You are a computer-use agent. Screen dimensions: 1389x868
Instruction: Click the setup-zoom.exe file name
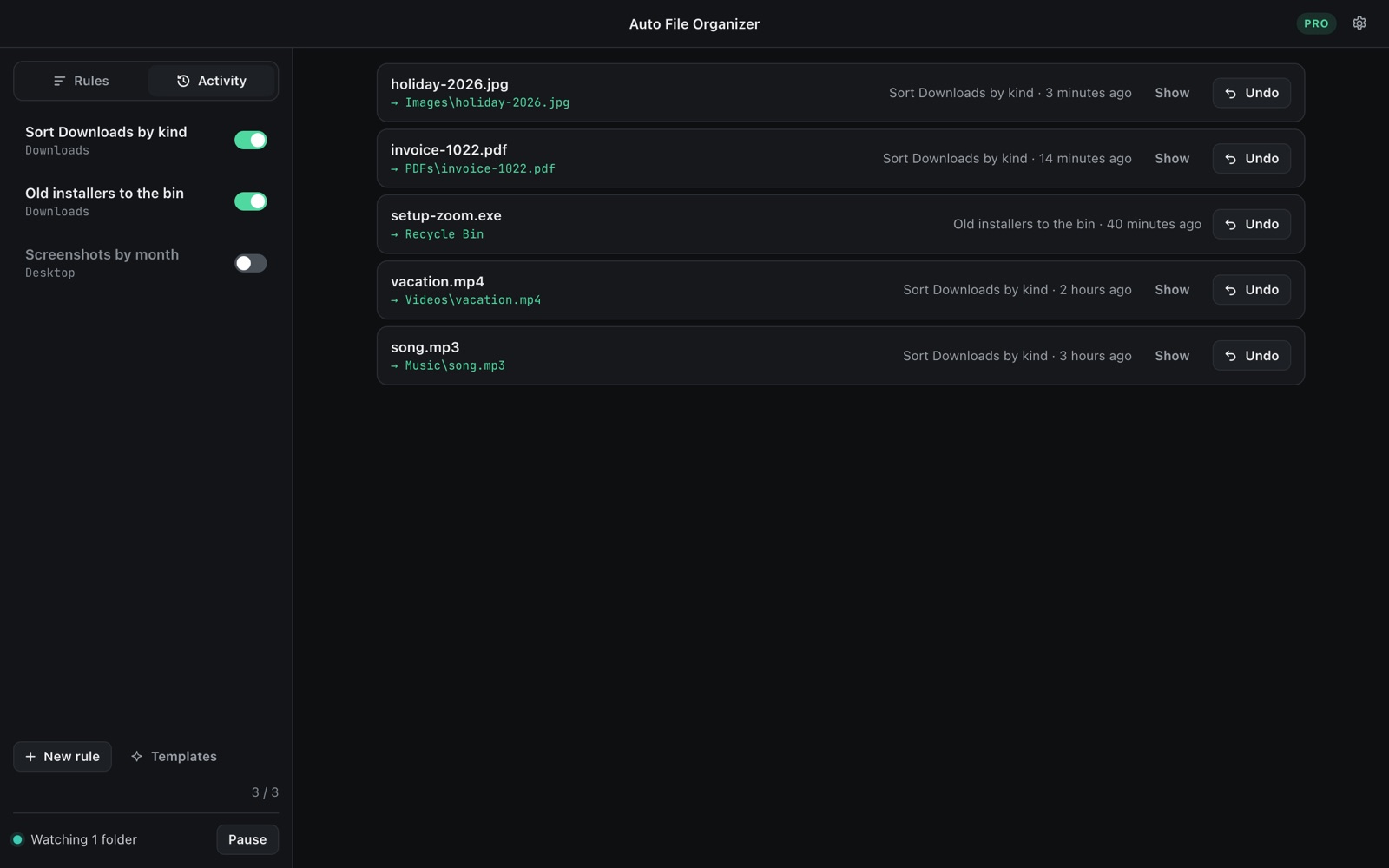[x=446, y=215]
